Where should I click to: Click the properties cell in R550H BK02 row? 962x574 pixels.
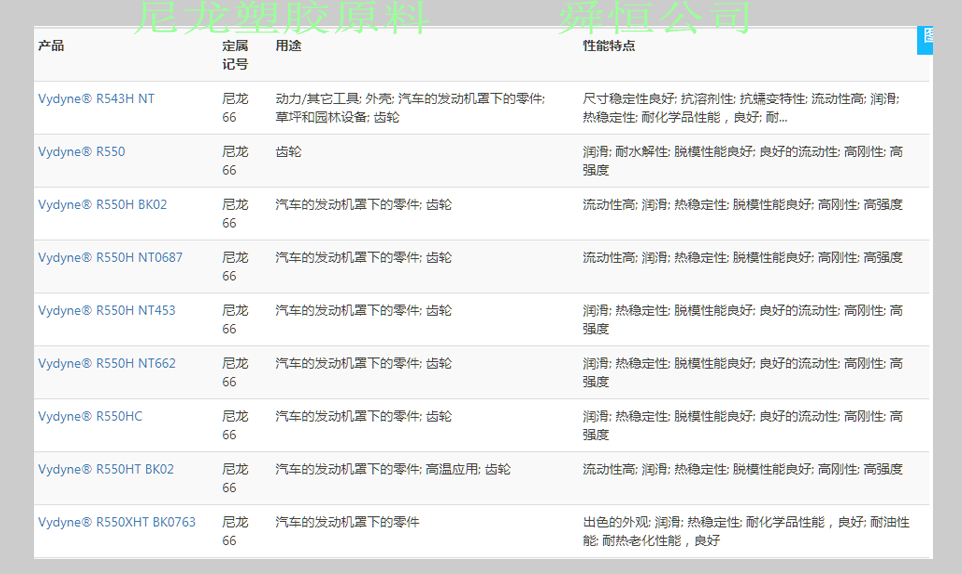(x=743, y=204)
